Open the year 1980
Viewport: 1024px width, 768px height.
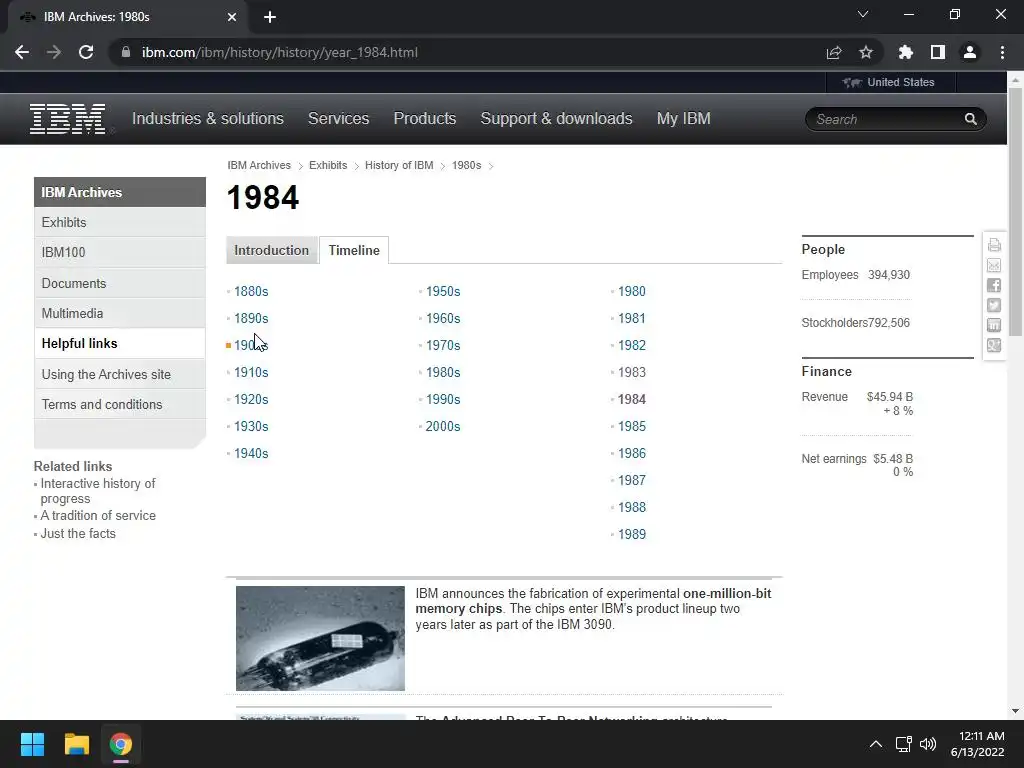point(632,291)
